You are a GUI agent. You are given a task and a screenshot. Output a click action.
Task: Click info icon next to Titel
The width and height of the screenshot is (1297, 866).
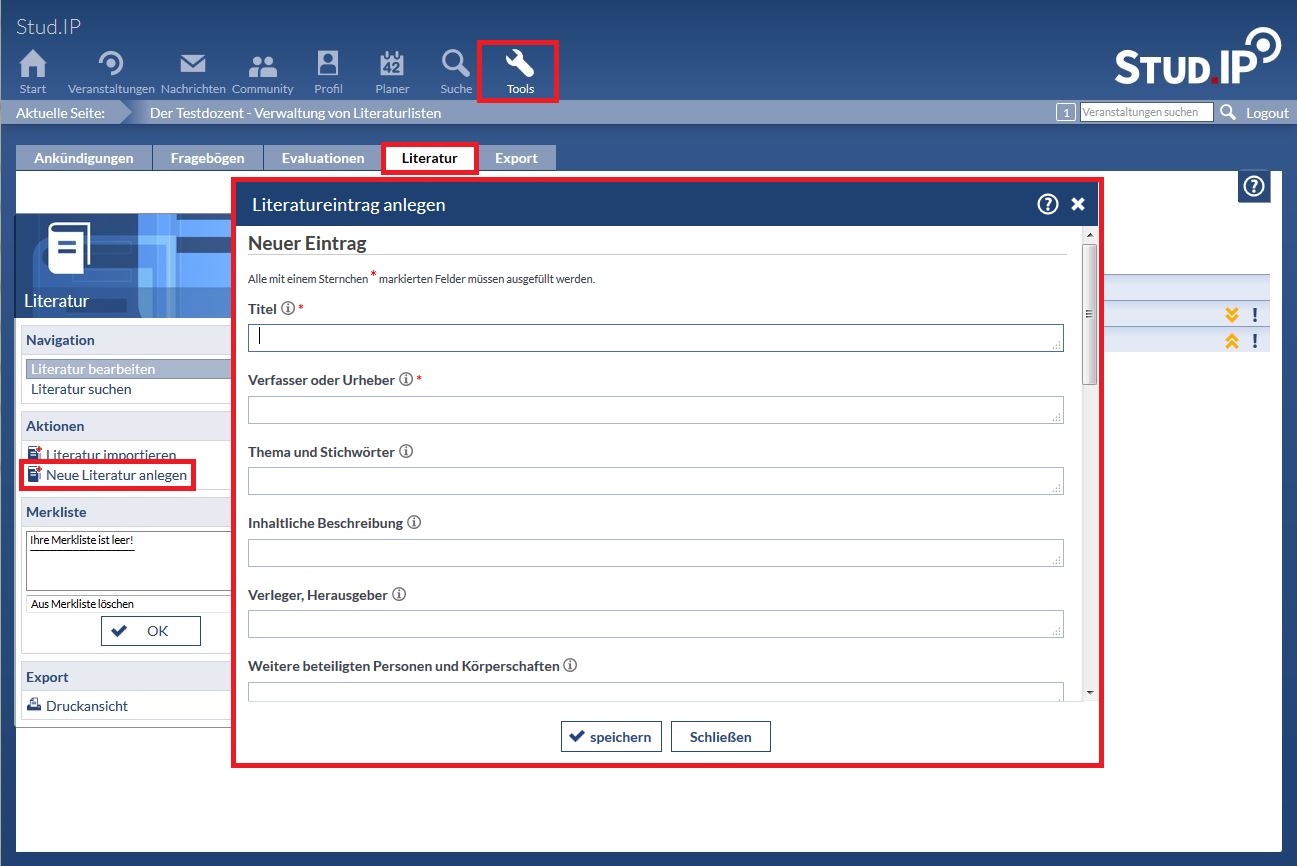point(288,309)
